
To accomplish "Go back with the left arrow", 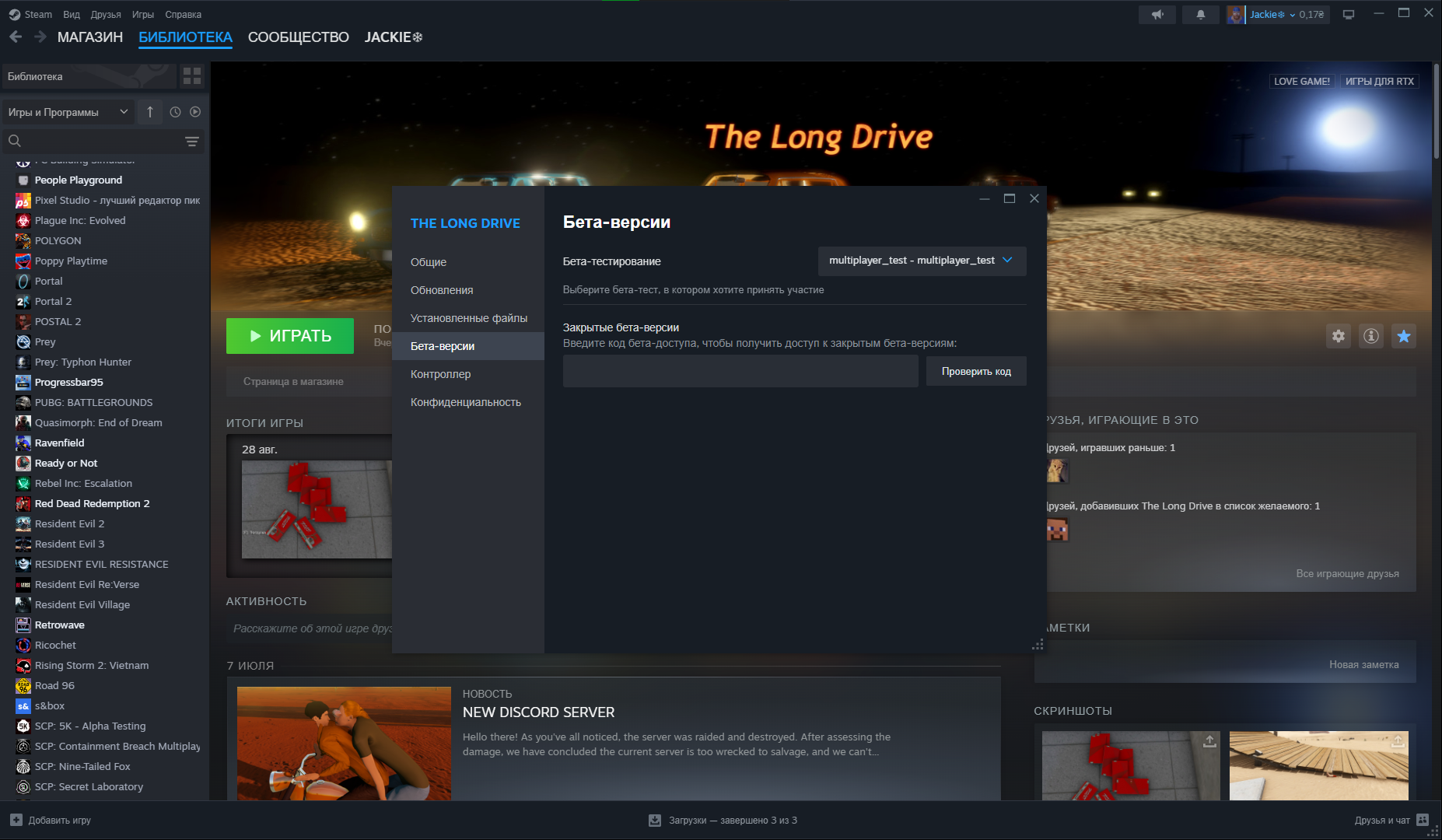I will [x=16, y=37].
